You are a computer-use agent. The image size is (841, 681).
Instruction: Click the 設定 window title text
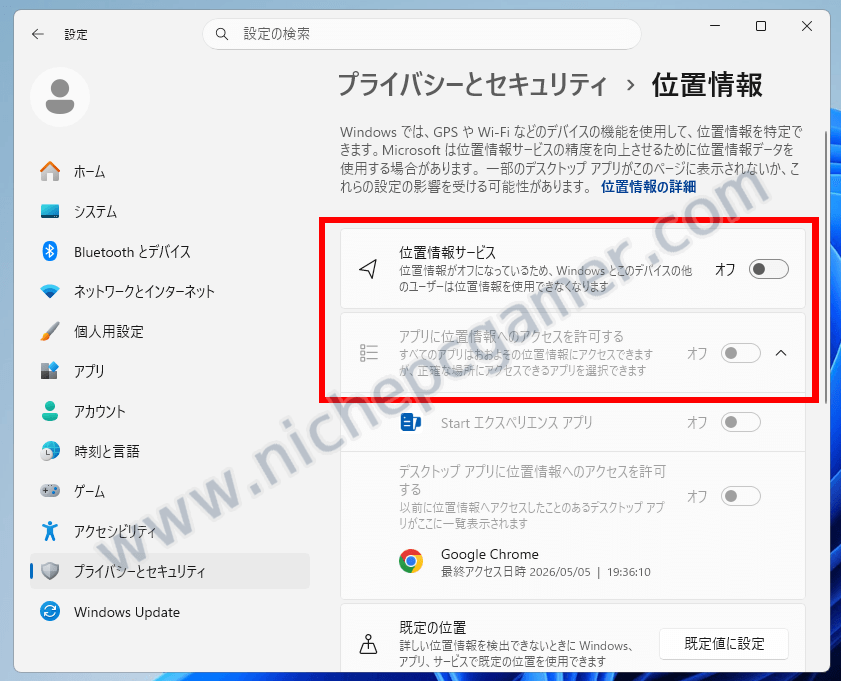(76, 34)
